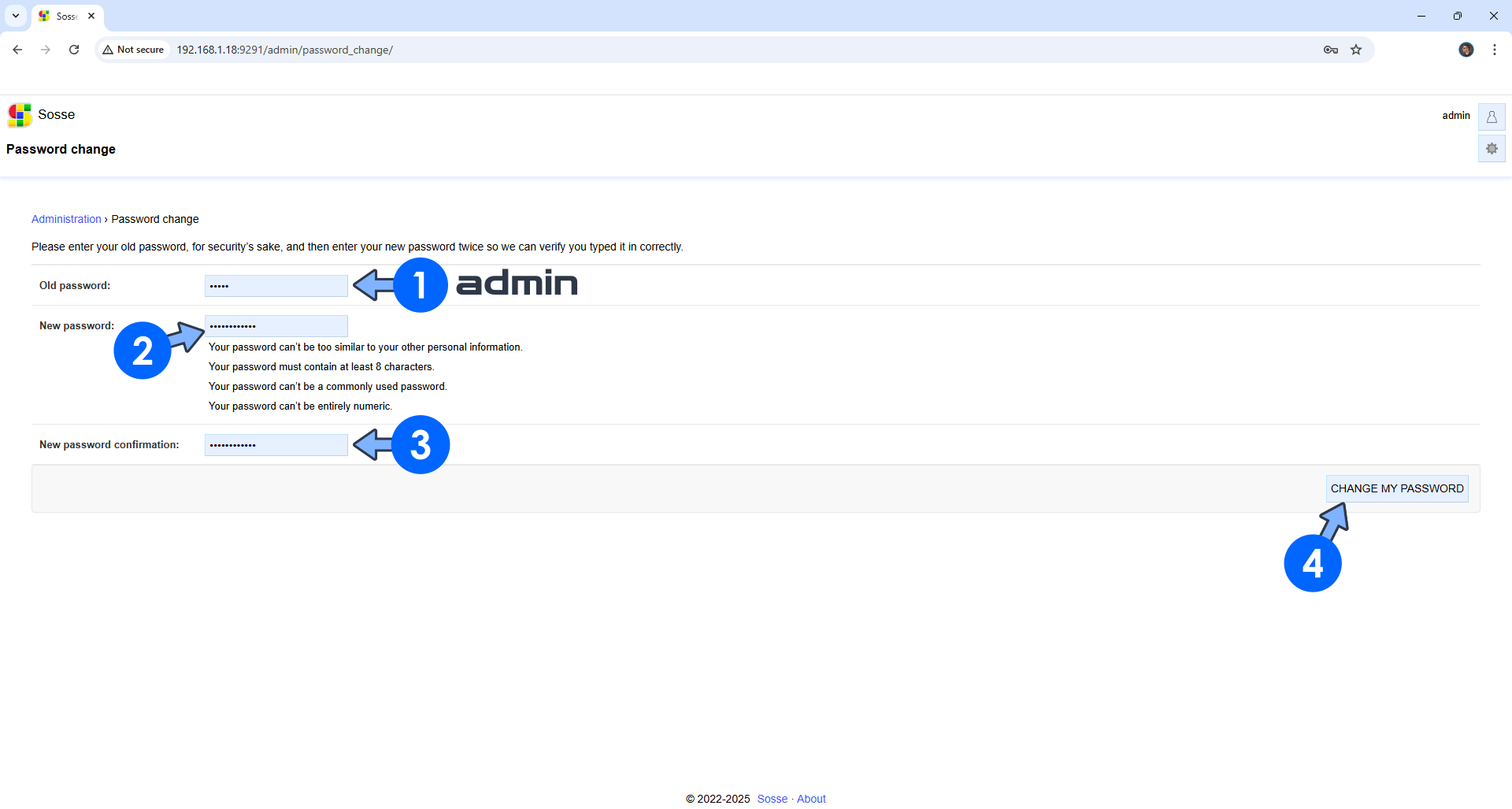The image size is (1512, 809).
Task: Click the browser back arrow
Action: [17, 50]
